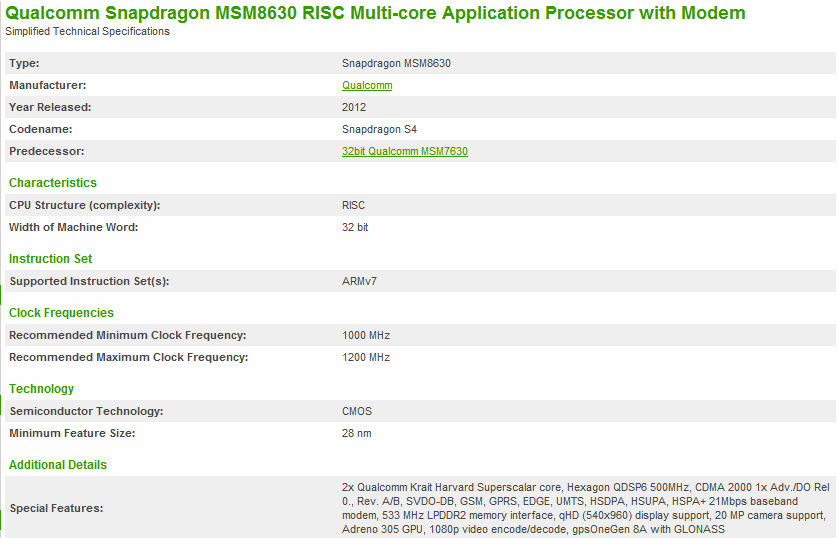
Task: Click the Special Features description paragraph
Action: tap(586, 508)
